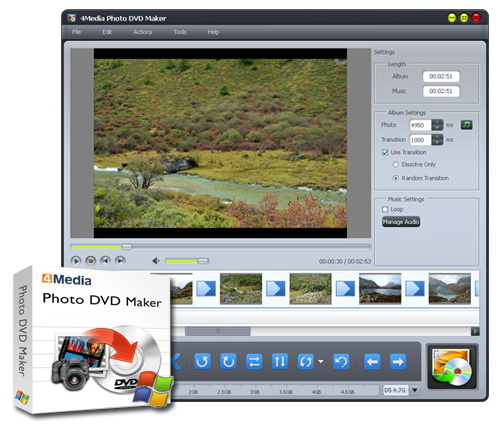
Task: Open the Help menu
Action: (213, 32)
